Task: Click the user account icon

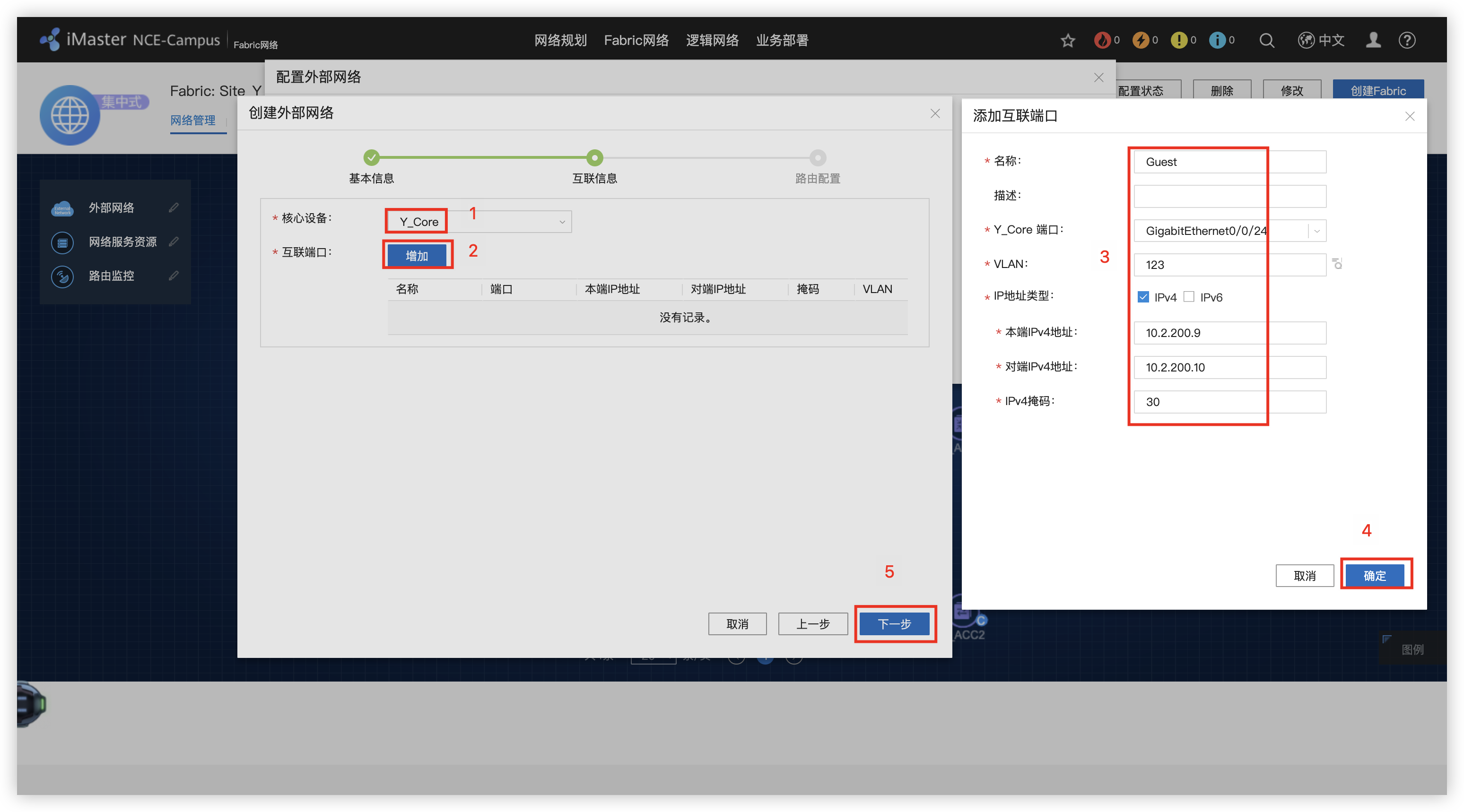Action: tap(1373, 40)
